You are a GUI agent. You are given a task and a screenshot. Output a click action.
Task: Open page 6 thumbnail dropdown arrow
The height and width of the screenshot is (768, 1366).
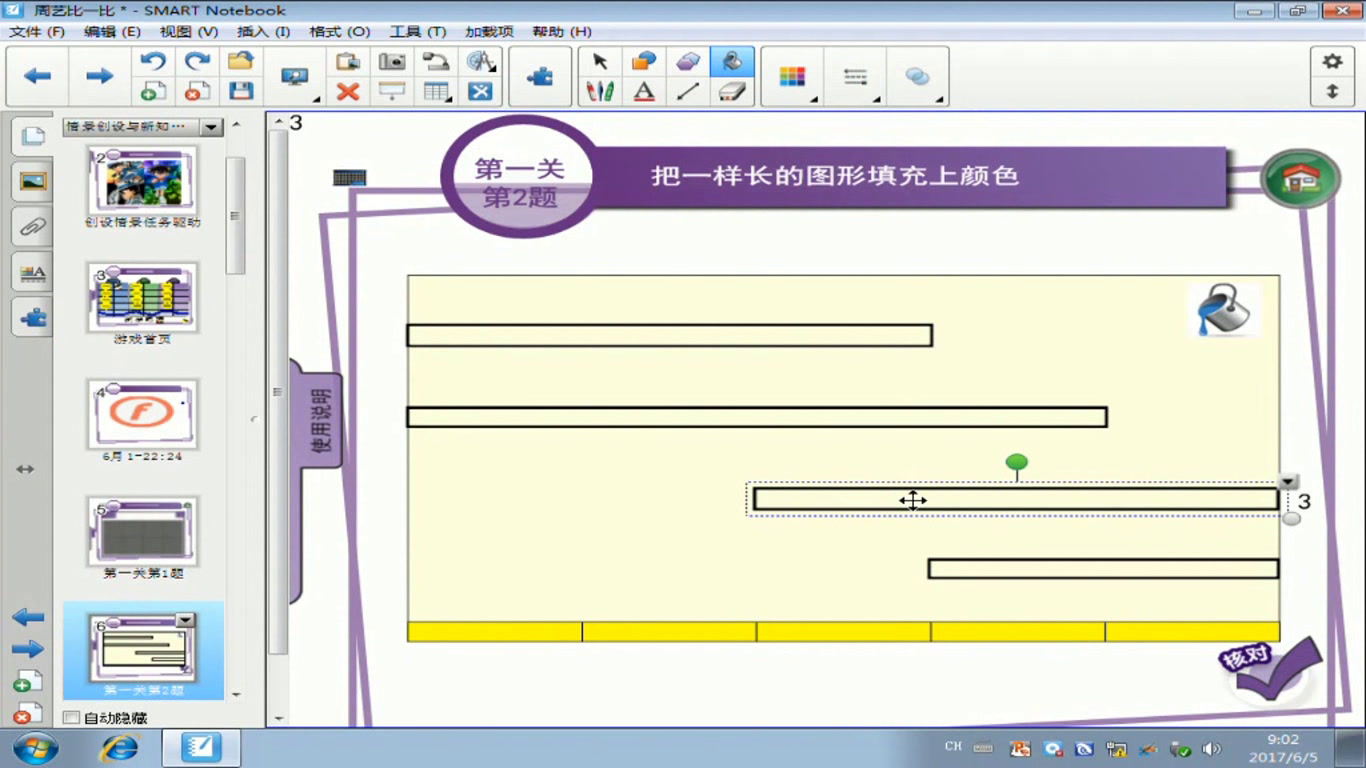pos(185,621)
